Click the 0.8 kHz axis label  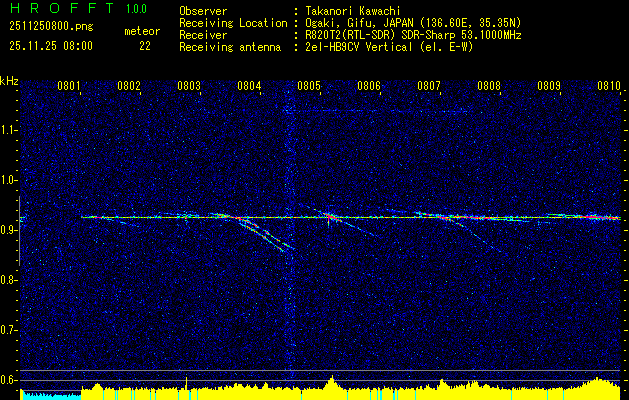point(8,280)
